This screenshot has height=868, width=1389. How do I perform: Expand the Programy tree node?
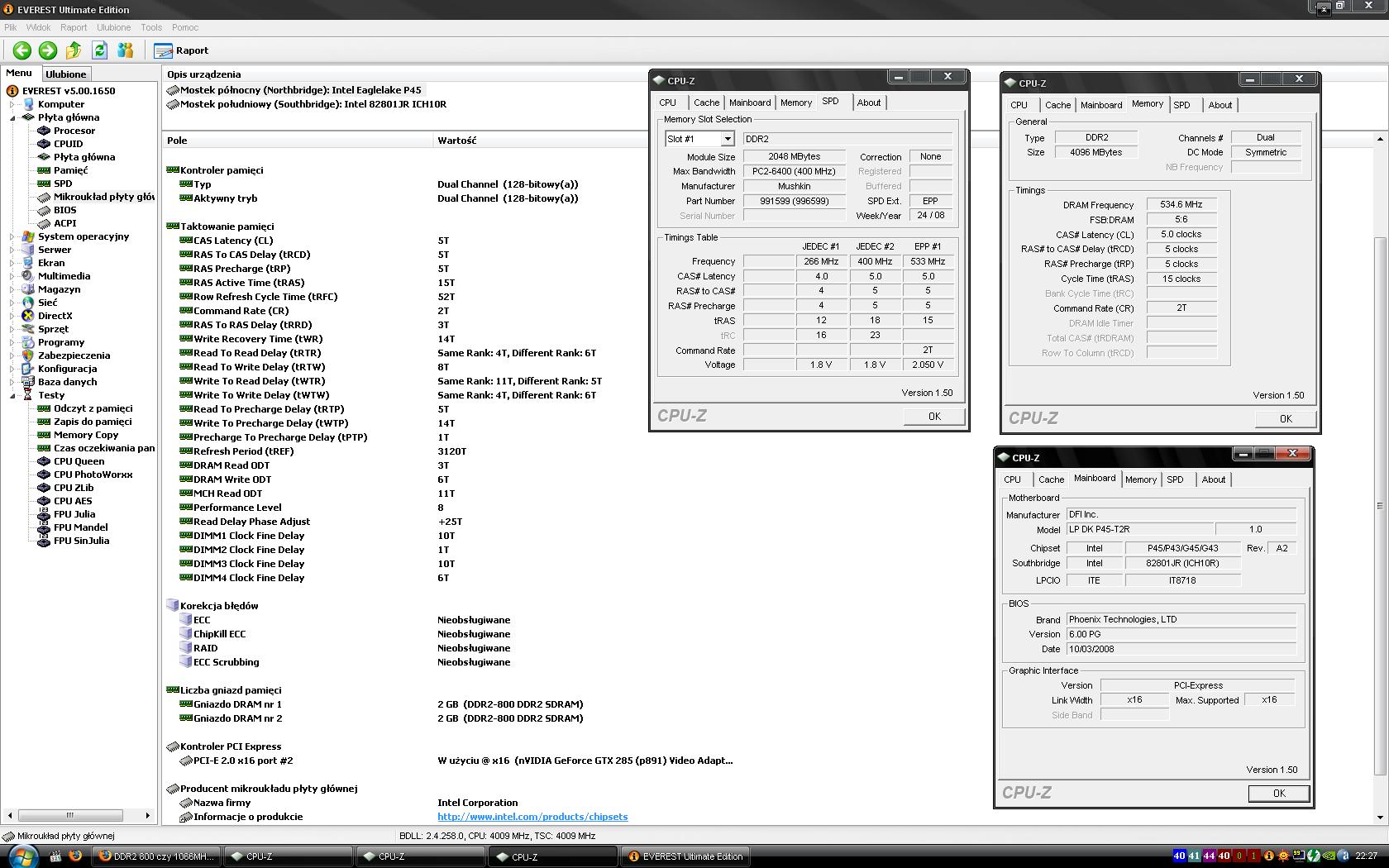point(12,342)
